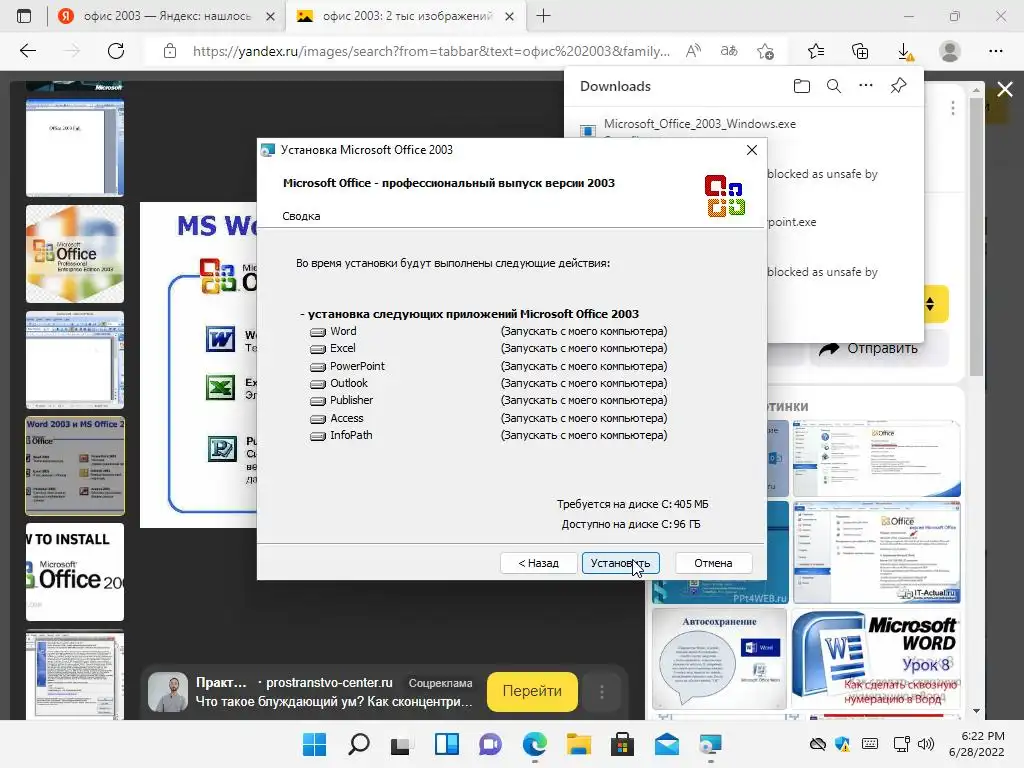This screenshot has width=1024, height=768.
Task: Click the vertical scrollbar of the image sidebar
Action: point(976,235)
